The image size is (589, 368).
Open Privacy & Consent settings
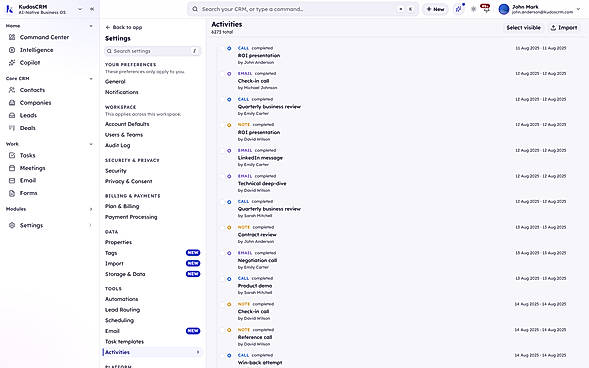128,181
